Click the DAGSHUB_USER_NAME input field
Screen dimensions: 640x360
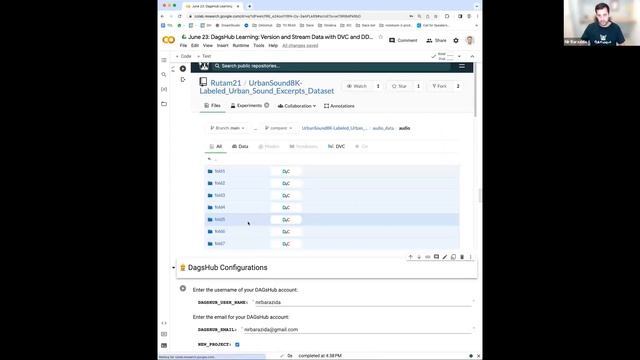[x=363, y=302]
